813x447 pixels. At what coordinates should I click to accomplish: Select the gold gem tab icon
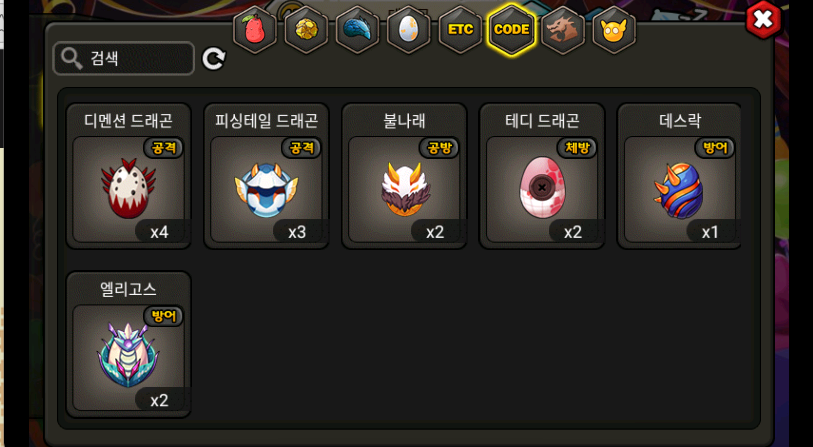click(x=306, y=30)
